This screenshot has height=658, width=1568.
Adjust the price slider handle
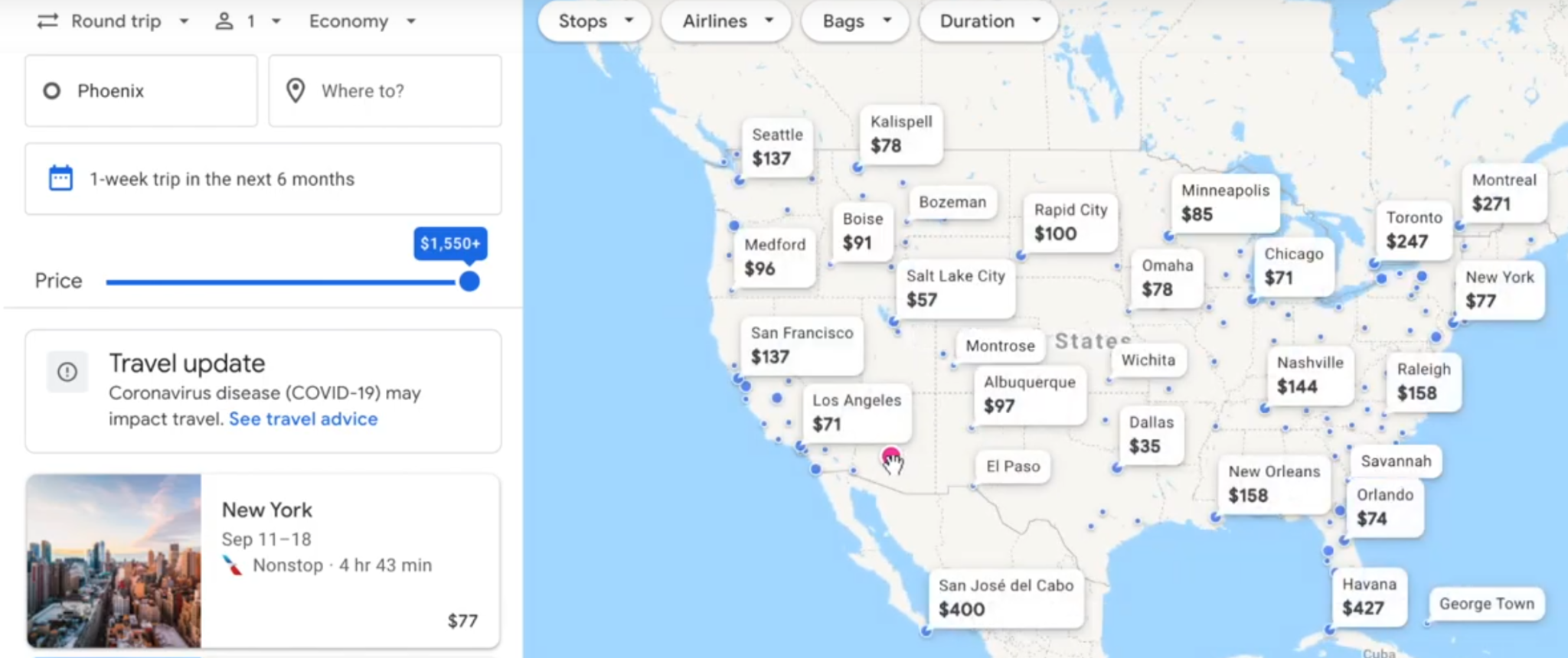point(469,281)
